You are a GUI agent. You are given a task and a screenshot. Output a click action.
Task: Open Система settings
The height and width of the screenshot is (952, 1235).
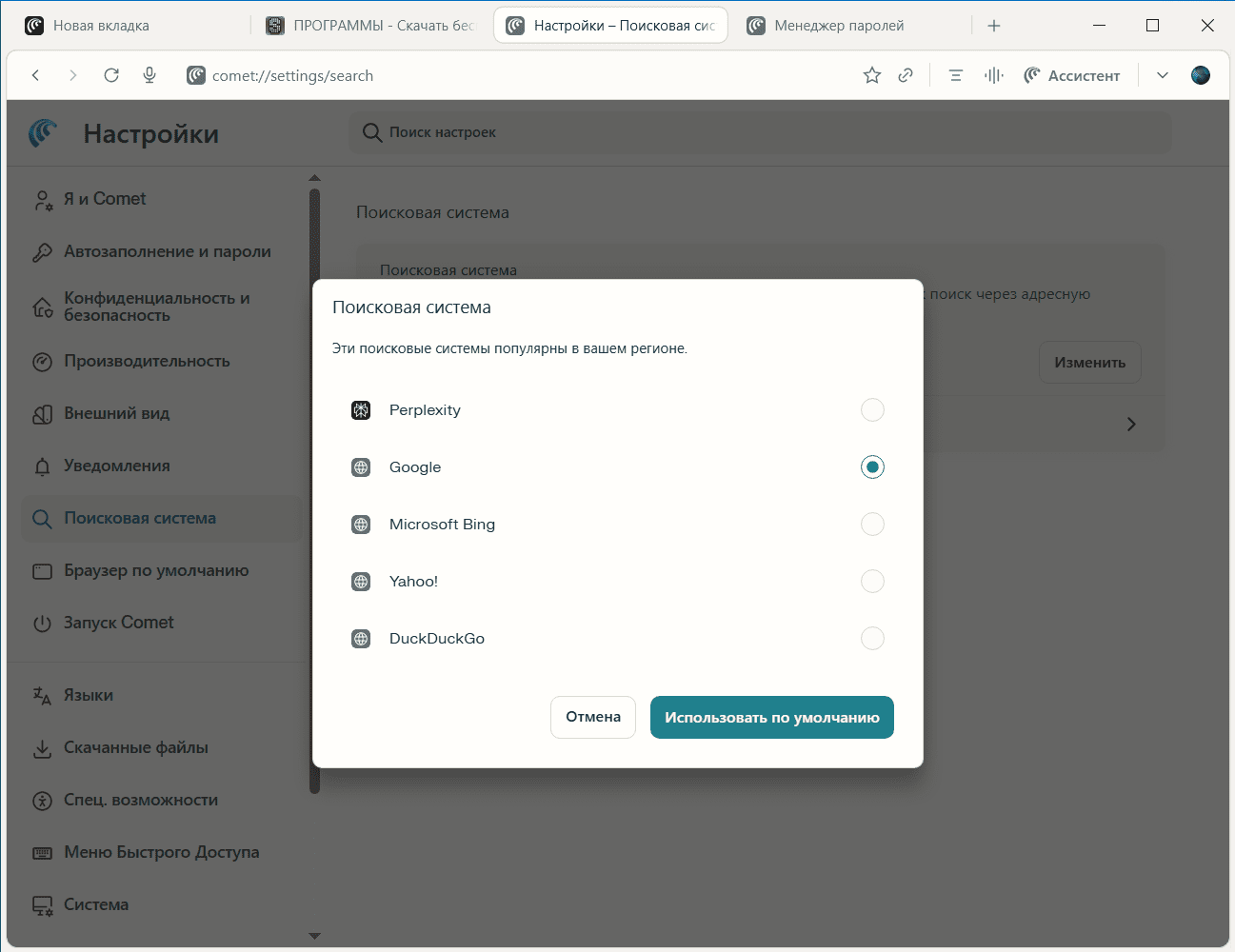point(161,905)
